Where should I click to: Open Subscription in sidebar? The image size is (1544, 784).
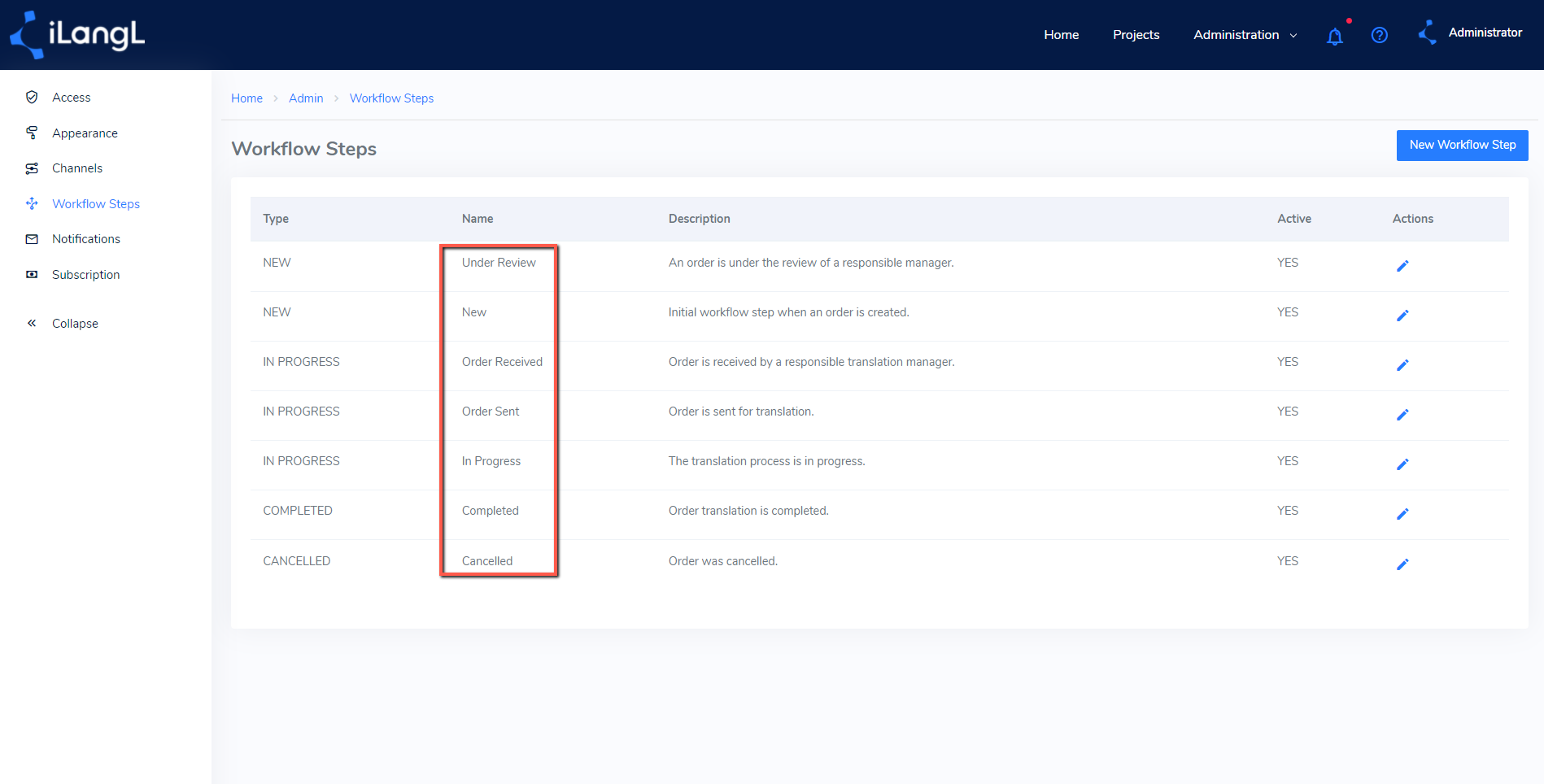click(x=85, y=275)
